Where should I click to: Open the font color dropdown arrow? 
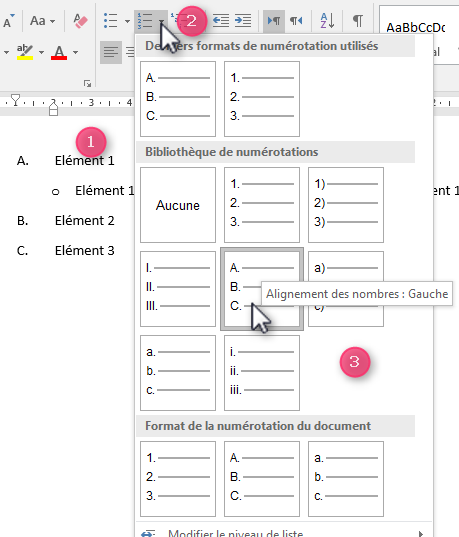point(75,52)
